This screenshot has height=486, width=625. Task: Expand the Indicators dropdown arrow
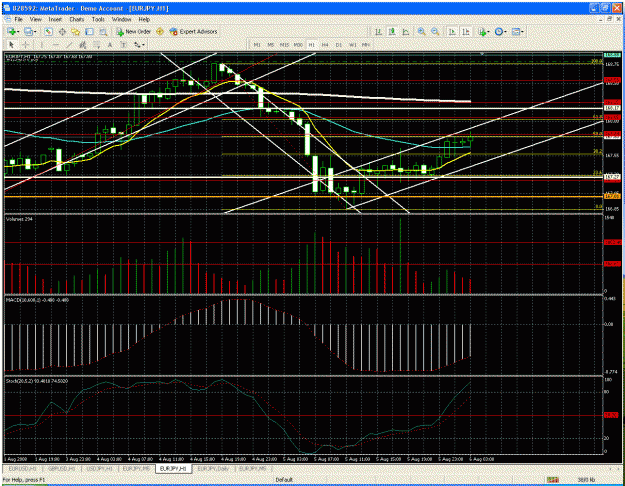point(488,31)
